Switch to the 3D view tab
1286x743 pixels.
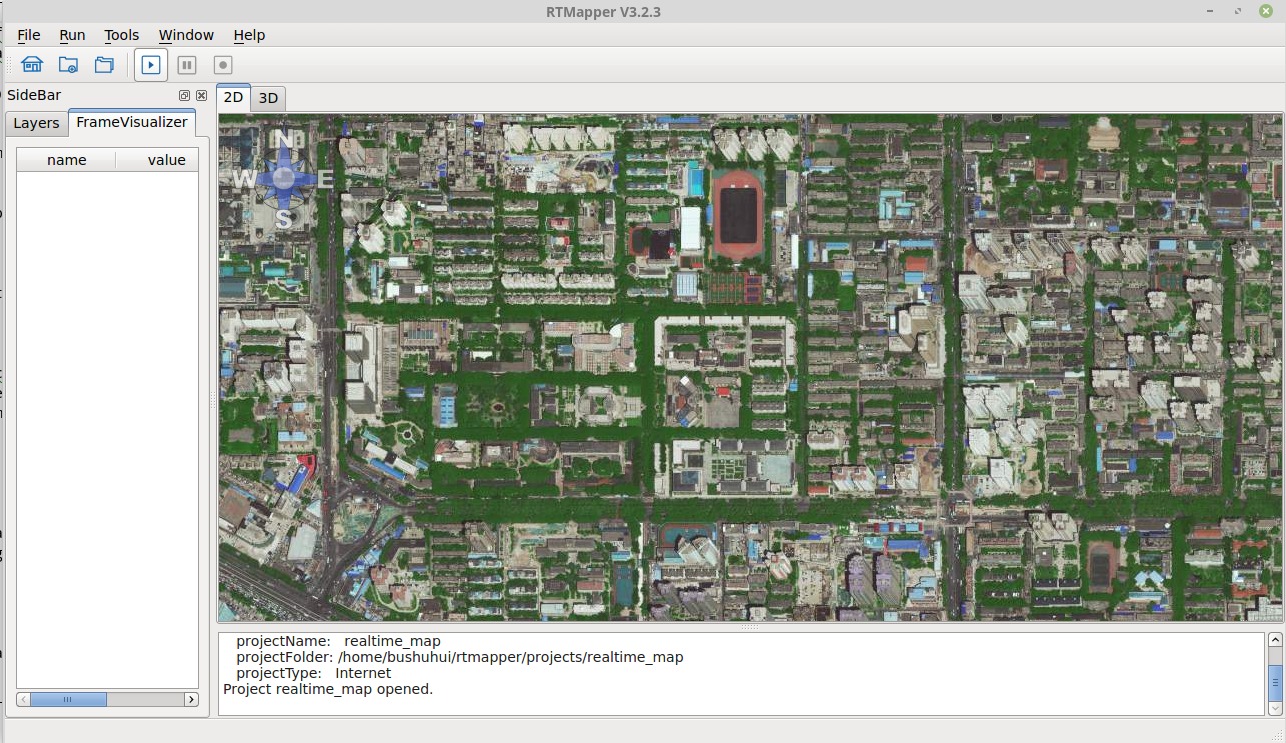coord(268,98)
